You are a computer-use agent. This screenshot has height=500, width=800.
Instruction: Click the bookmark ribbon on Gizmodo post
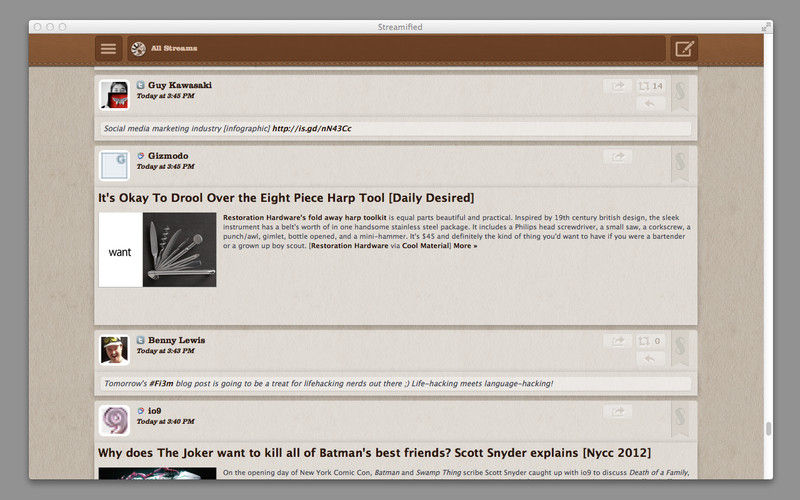680,165
